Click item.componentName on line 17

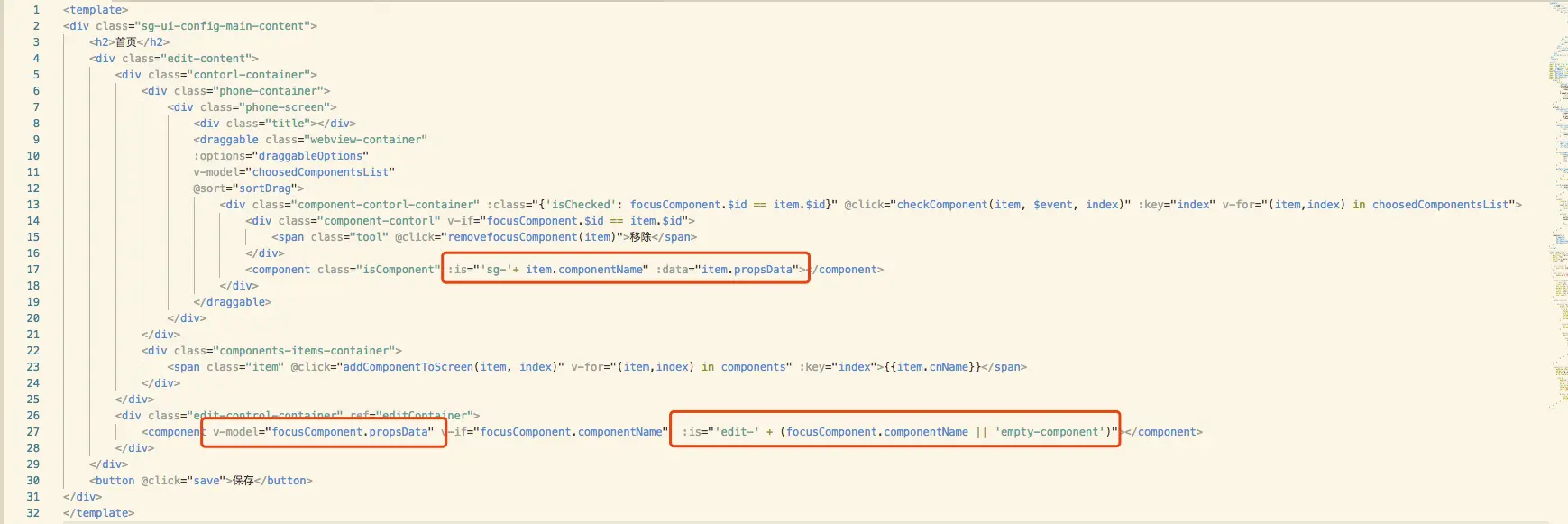tap(584, 270)
